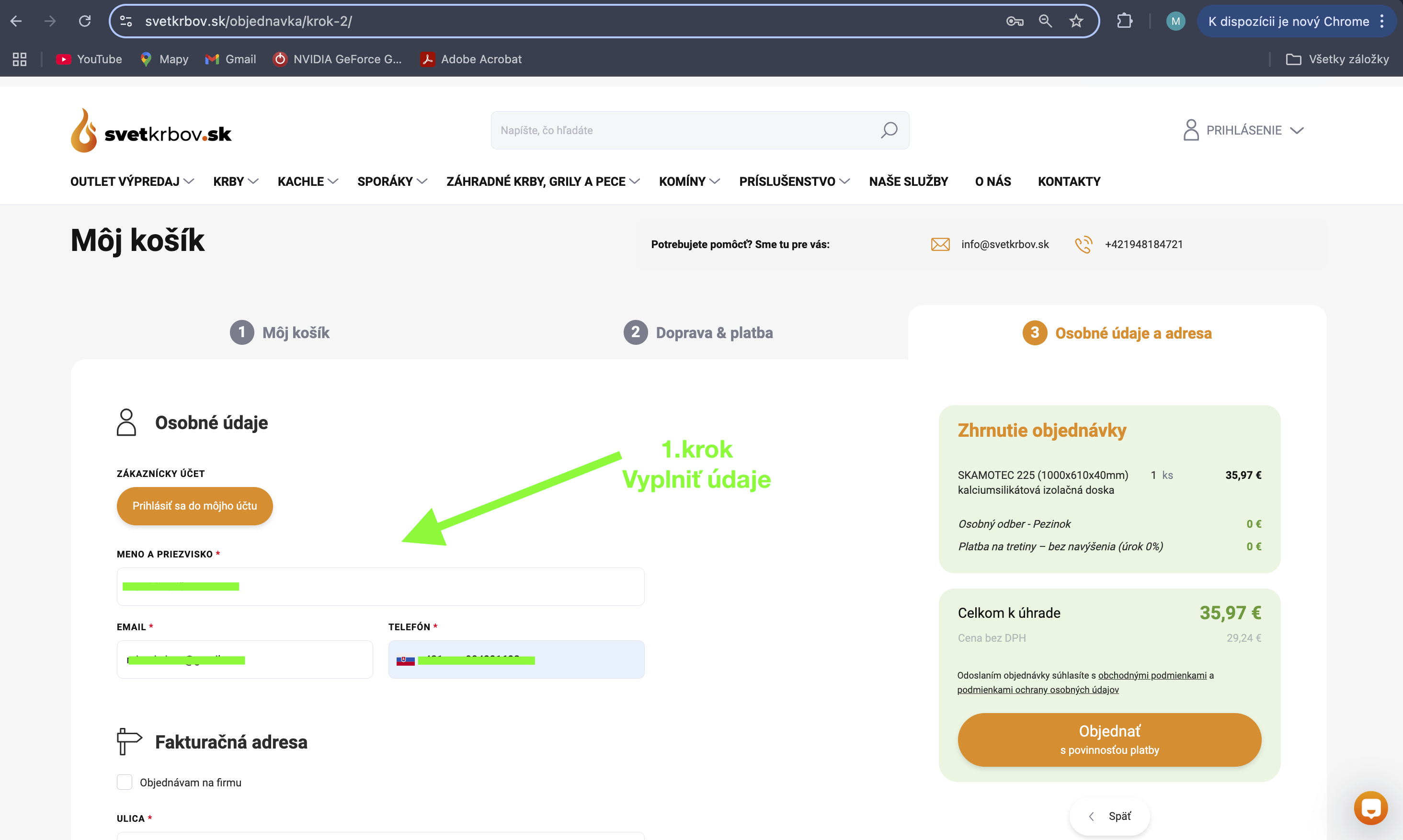The image size is (1403, 840).
Task: Go to step 2 Doprava & platba
Action: click(x=698, y=332)
